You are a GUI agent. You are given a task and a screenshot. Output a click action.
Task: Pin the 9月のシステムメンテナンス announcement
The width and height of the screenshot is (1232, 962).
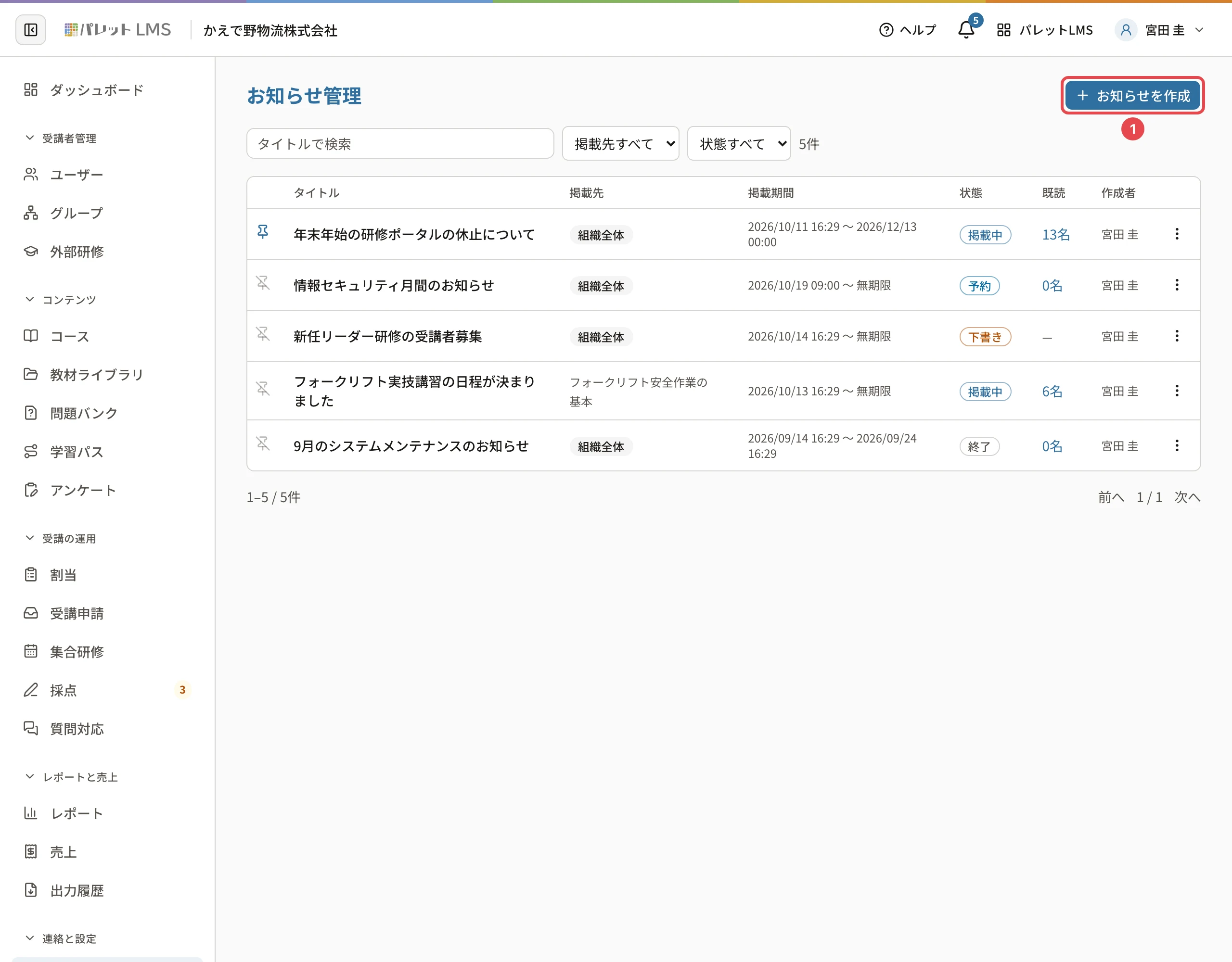263,443
